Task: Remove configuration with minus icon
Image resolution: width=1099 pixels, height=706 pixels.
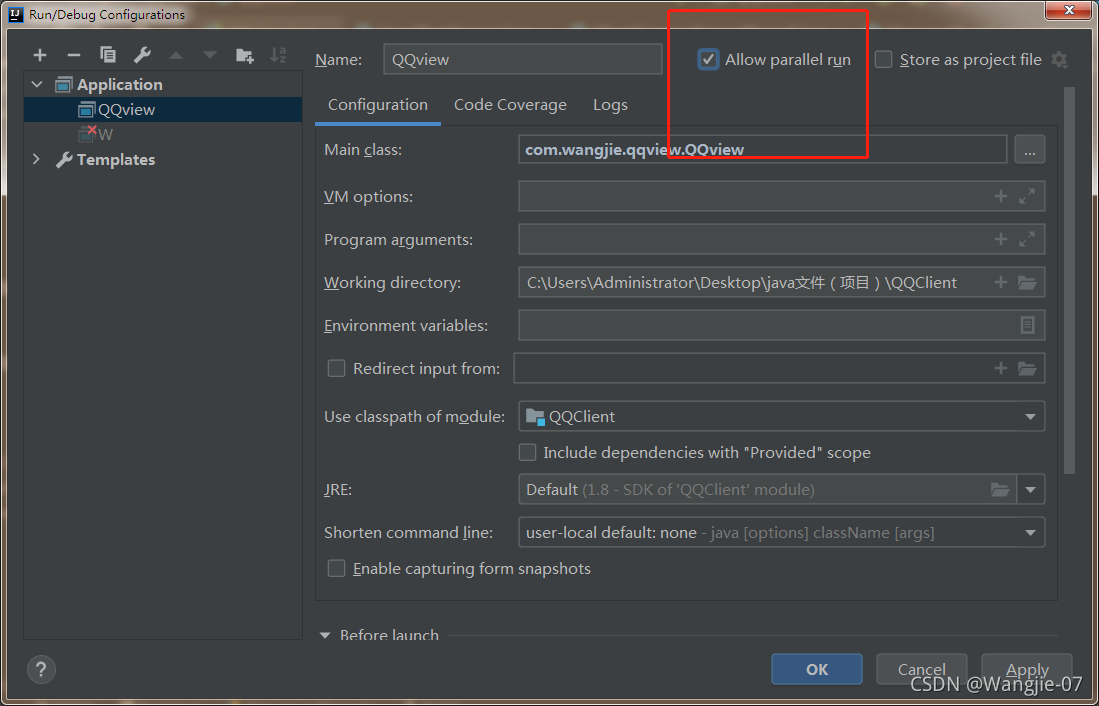Action: (74, 55)
